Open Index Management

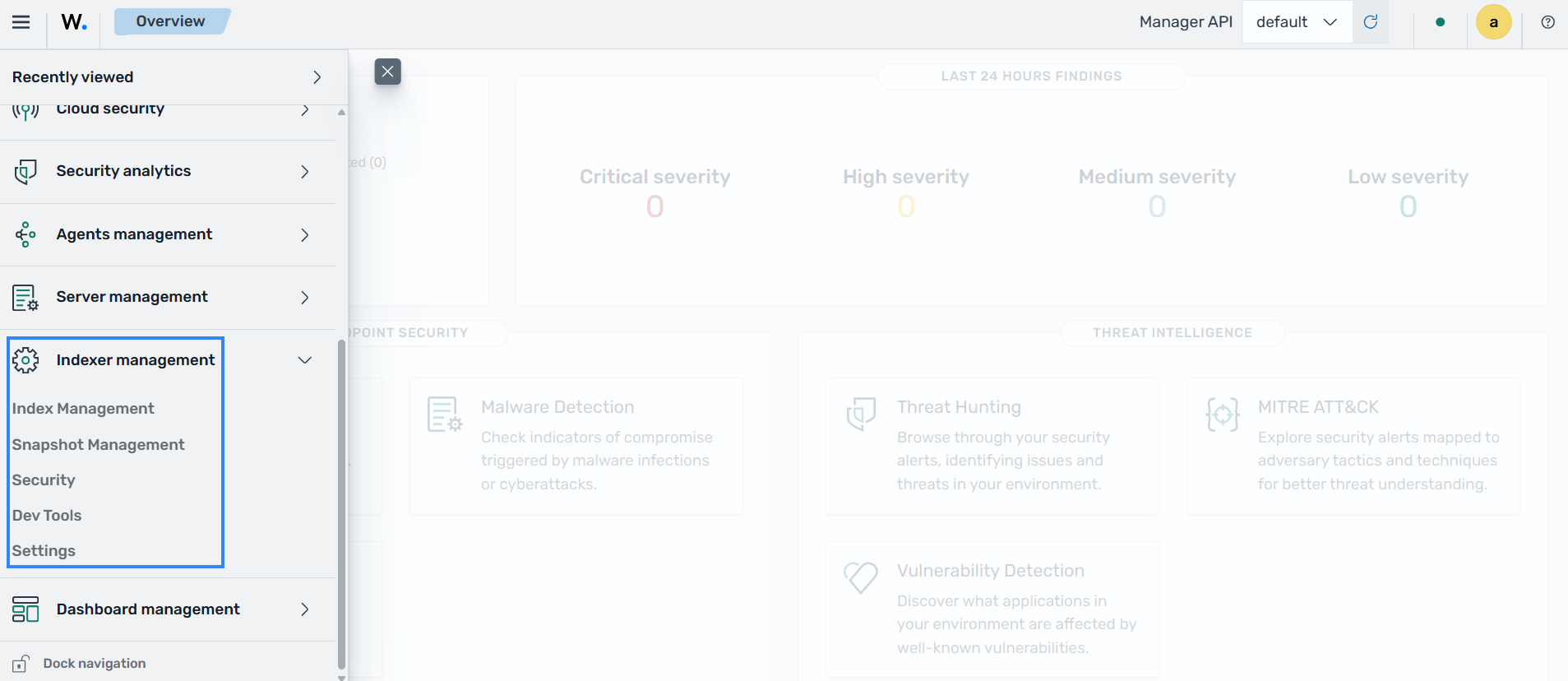point(83,409)
